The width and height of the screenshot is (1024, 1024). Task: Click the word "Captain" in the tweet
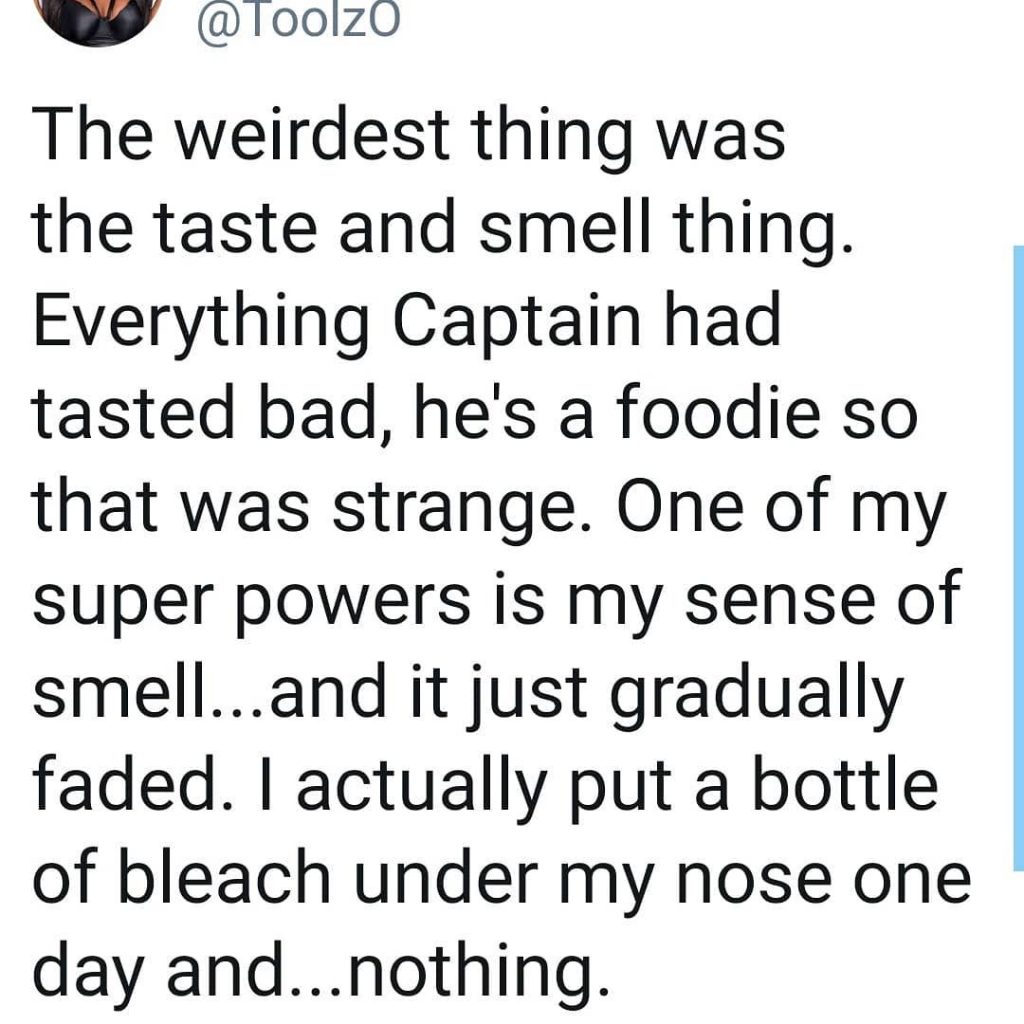(x=517, y=325)
